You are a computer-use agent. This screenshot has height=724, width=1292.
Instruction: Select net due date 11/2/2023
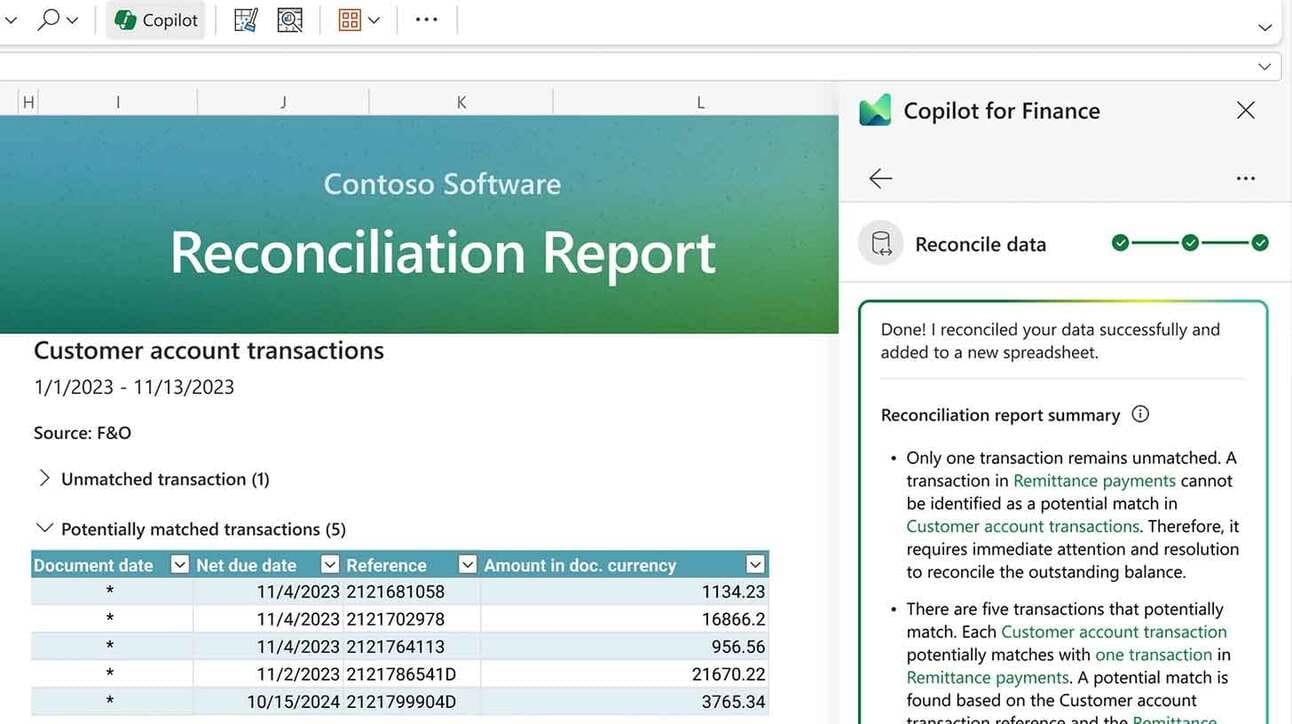pyautogui.click(x=268, y=675)
